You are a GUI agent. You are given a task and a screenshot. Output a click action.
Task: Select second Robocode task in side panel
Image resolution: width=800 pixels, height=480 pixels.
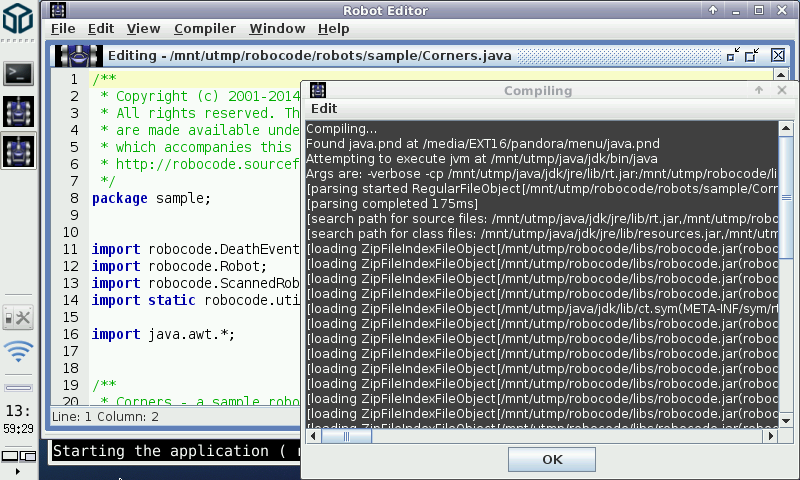pyautogui.click(x=18, y=151)
